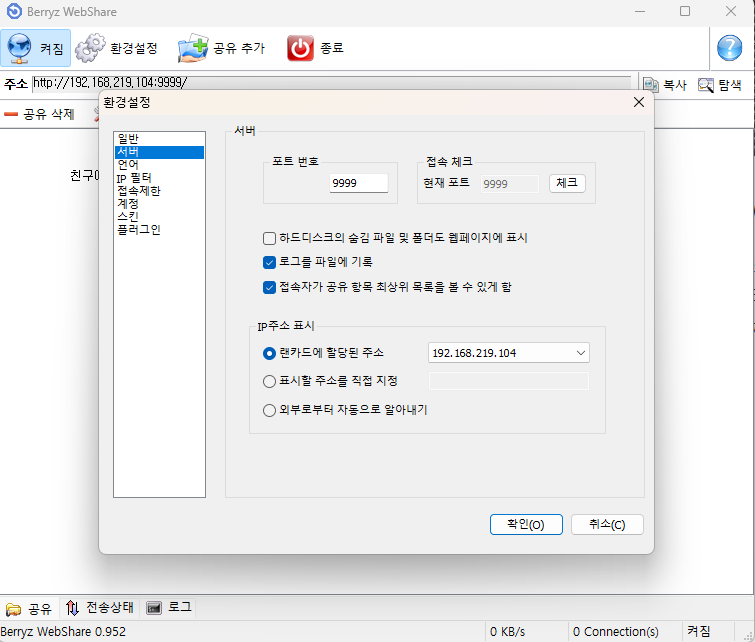This screenshot has width=755, height=642.
Task: Minimize the Berryz WebShare window
Action: pyautogui.click(x=640, y=11)
